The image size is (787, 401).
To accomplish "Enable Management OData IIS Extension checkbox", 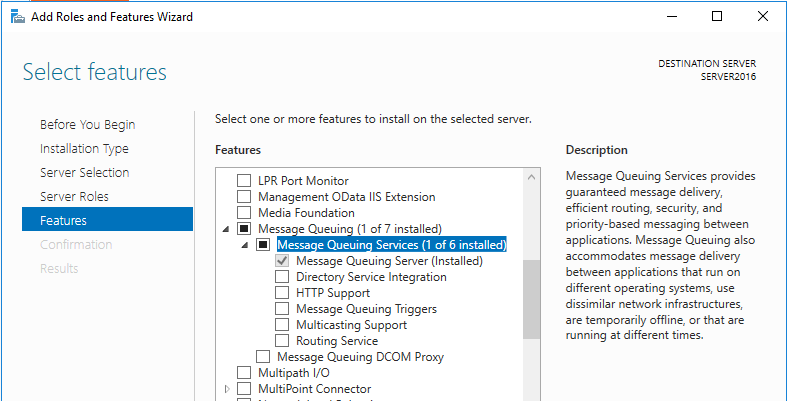I will (x=243, y=197).
